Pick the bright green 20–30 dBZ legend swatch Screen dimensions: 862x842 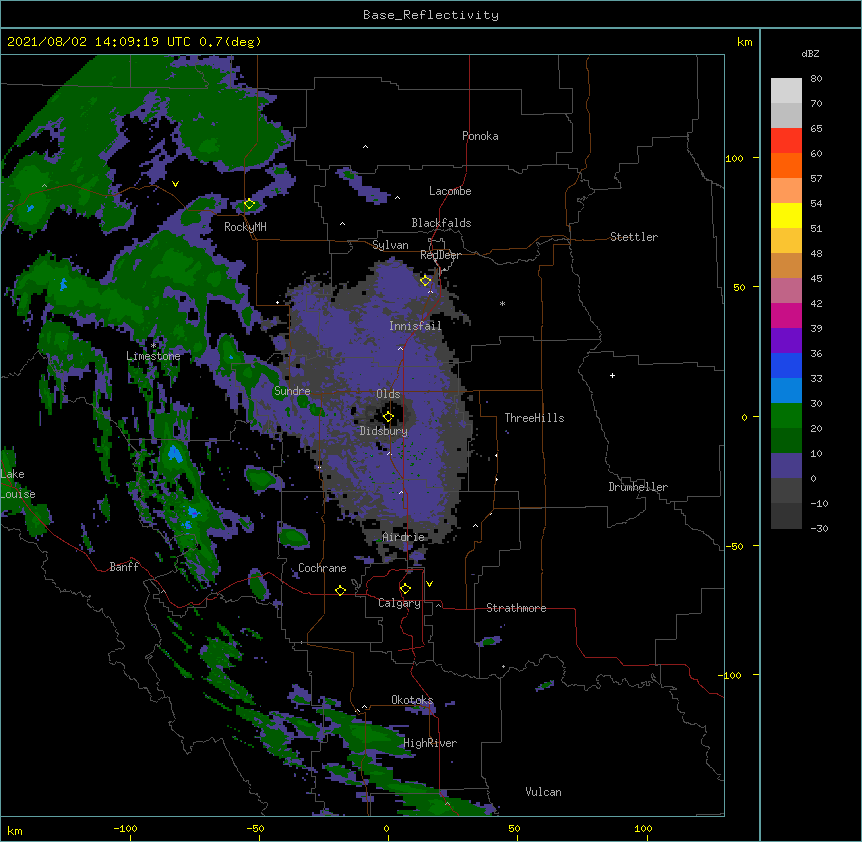(786, 416)
